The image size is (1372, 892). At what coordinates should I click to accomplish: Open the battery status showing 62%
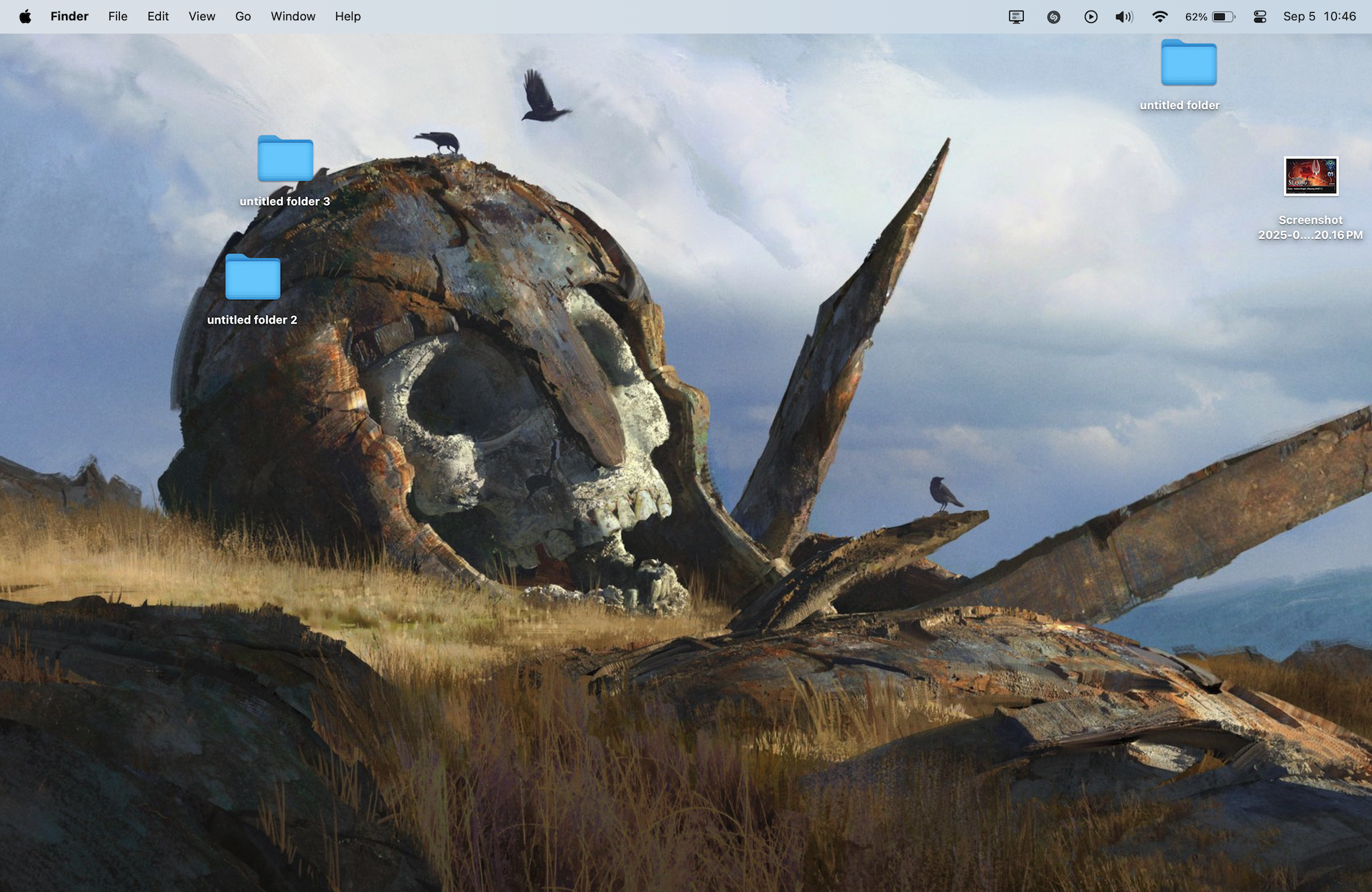point(1210,17)
